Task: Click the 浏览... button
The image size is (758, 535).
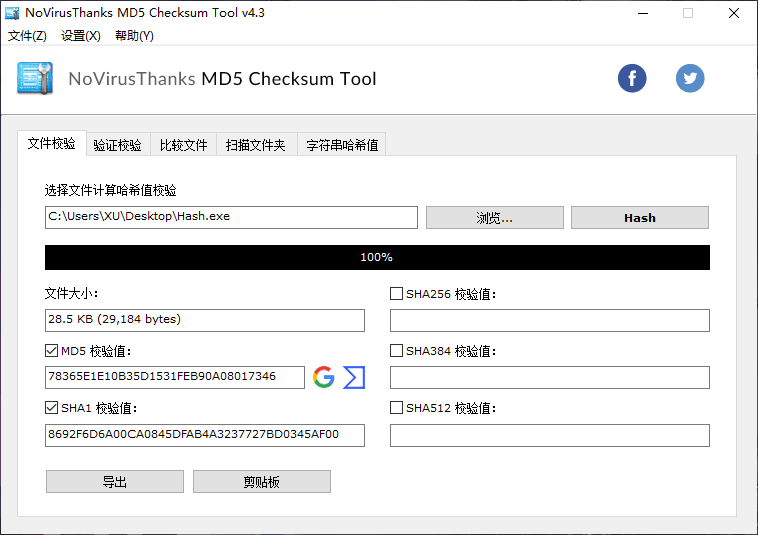Action: [x=495, y=218]
